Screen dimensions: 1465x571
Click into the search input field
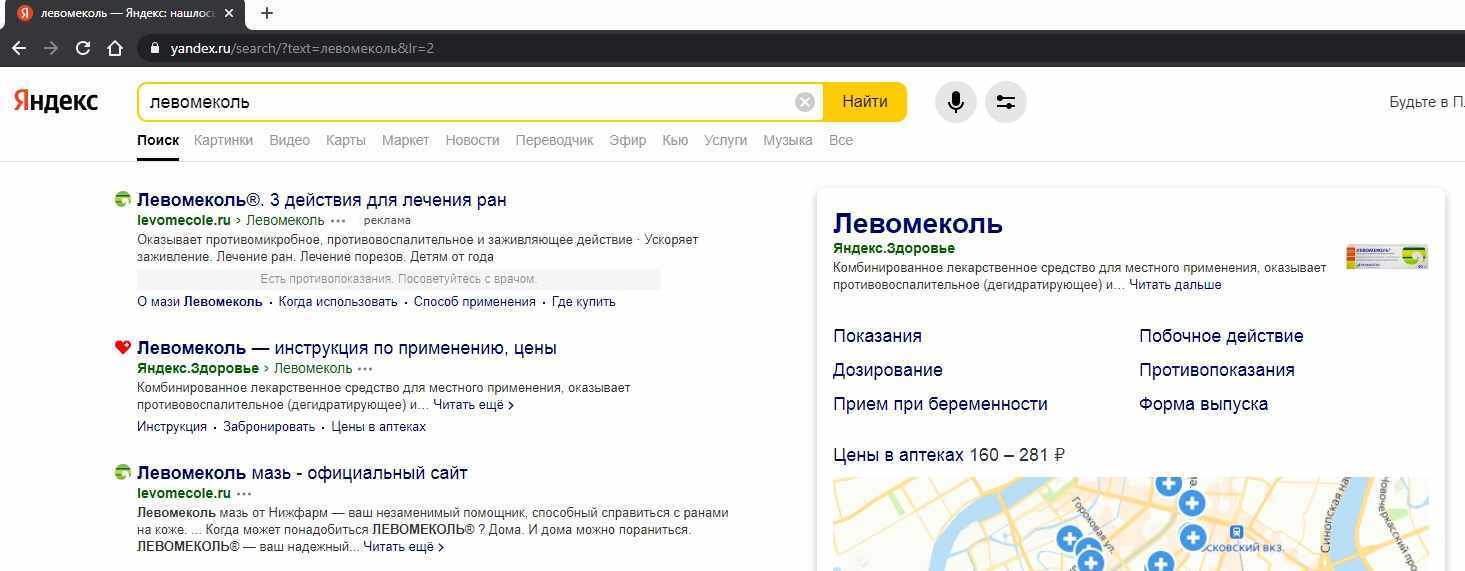[460, 102]
